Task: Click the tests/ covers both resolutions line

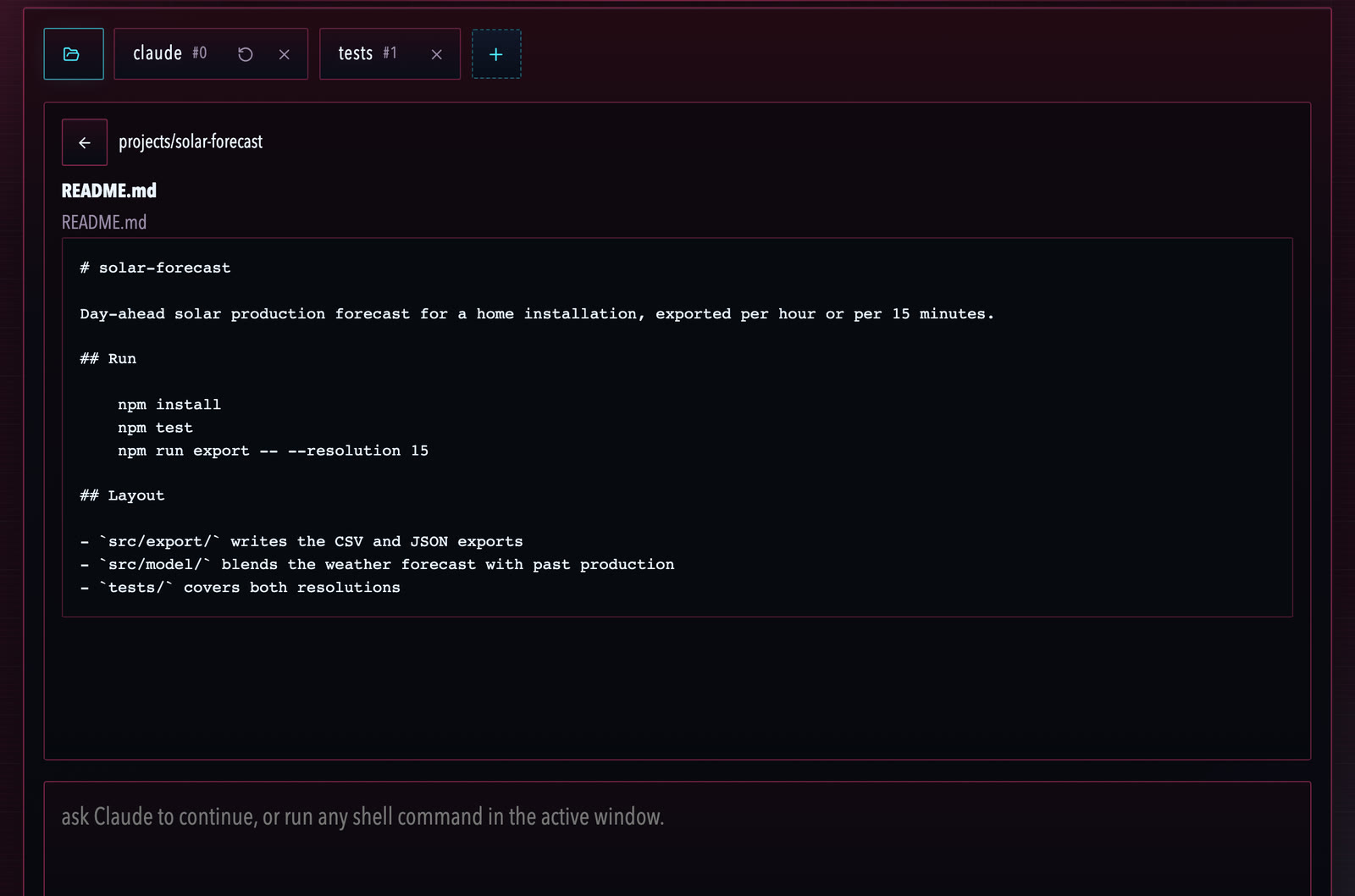Action: point(240,587)
